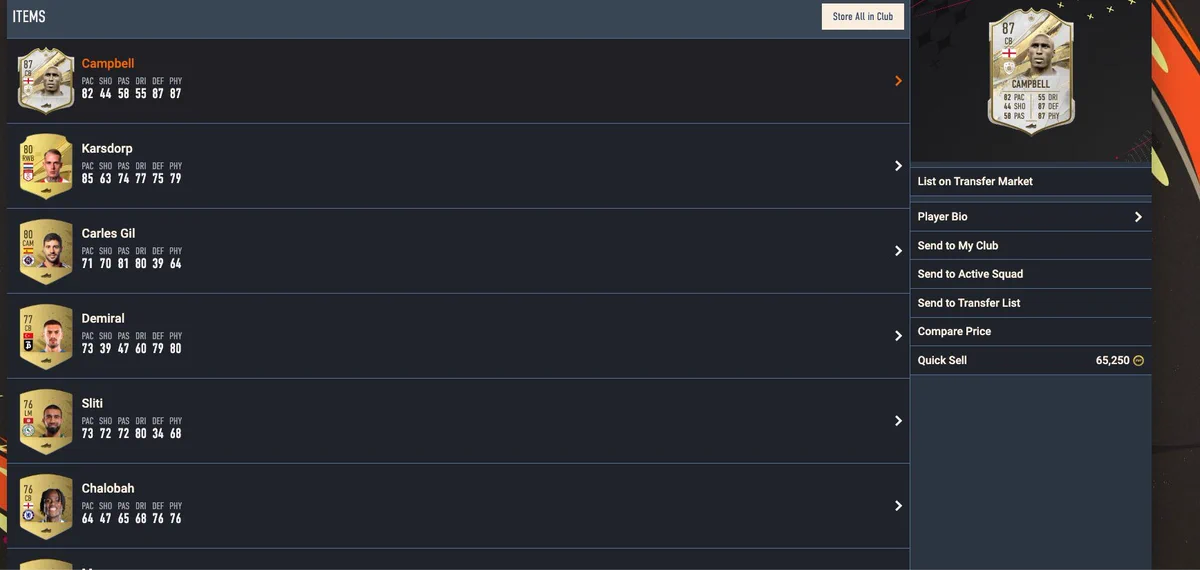Open the Player Bio option
Screen dimensions: 1200x570
[x=1030, y=217]
